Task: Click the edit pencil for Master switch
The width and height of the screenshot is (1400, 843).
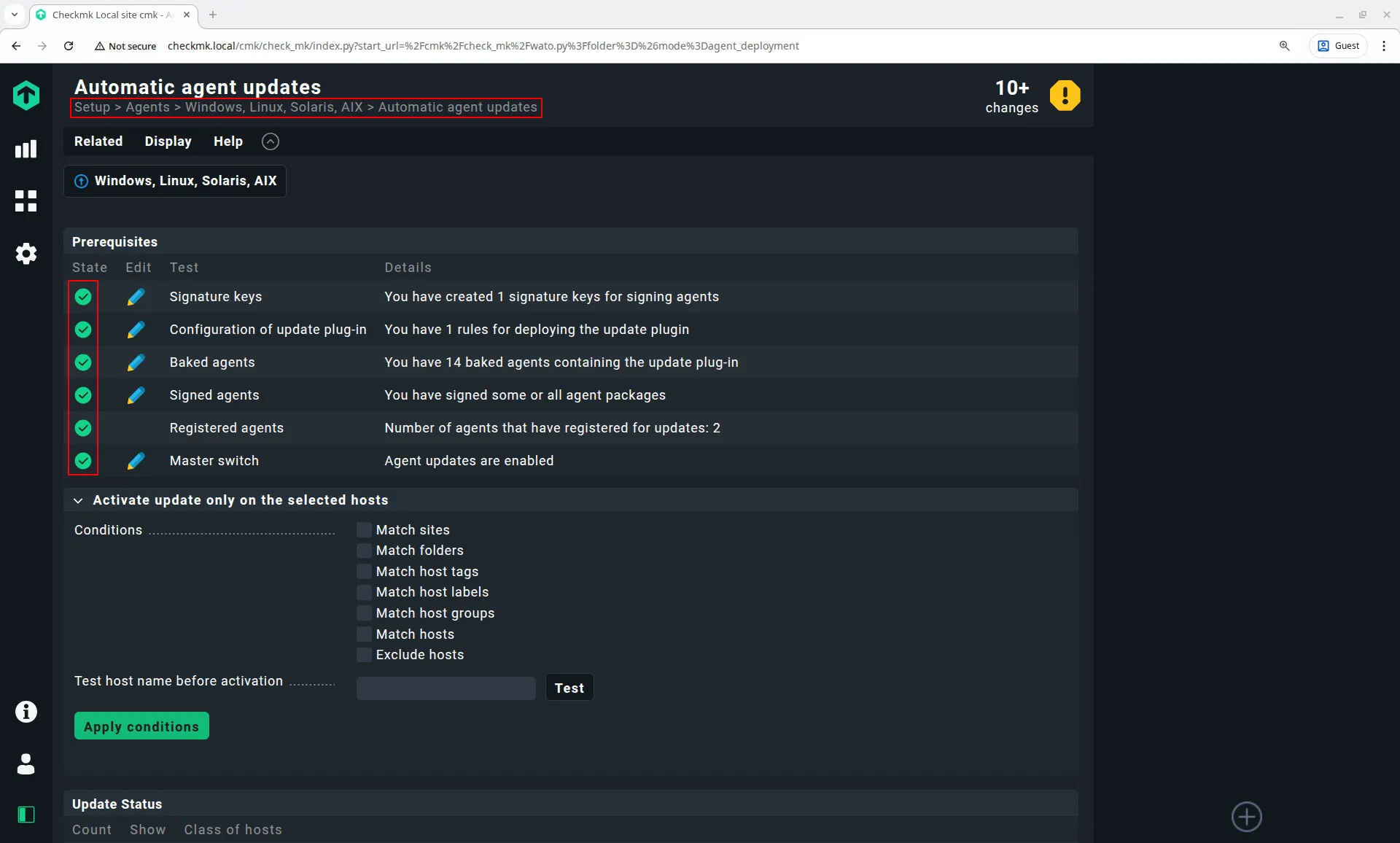Action: point(136,461)
